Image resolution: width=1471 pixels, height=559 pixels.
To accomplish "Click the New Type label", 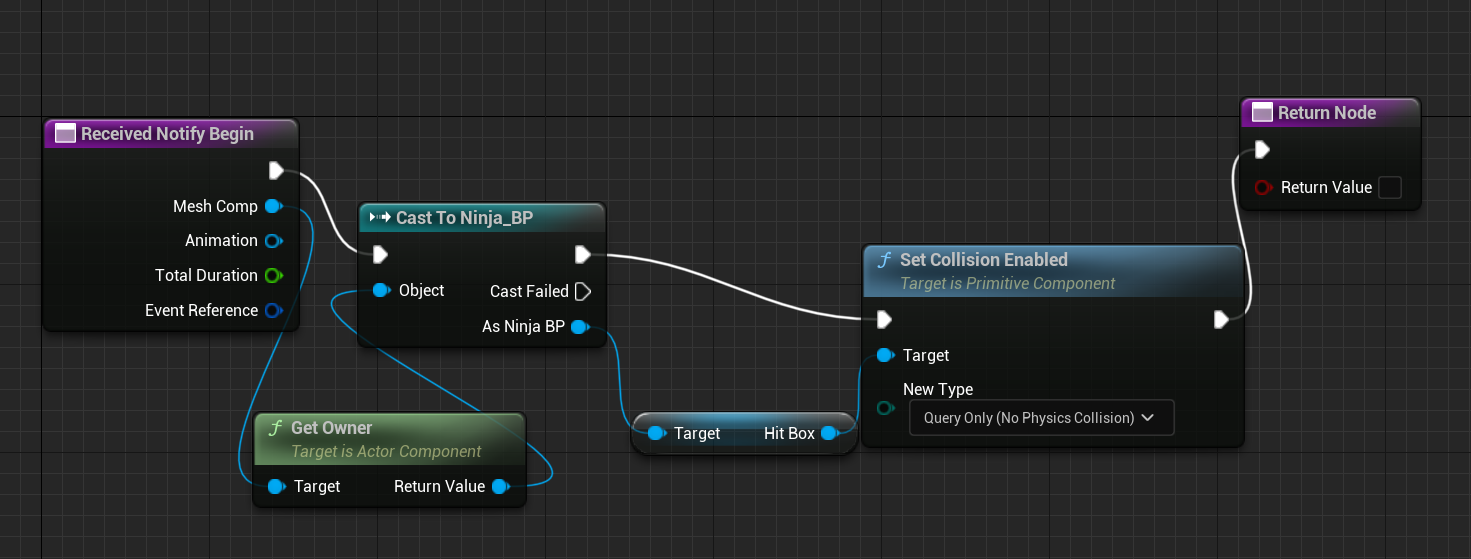I will (938, 390).
